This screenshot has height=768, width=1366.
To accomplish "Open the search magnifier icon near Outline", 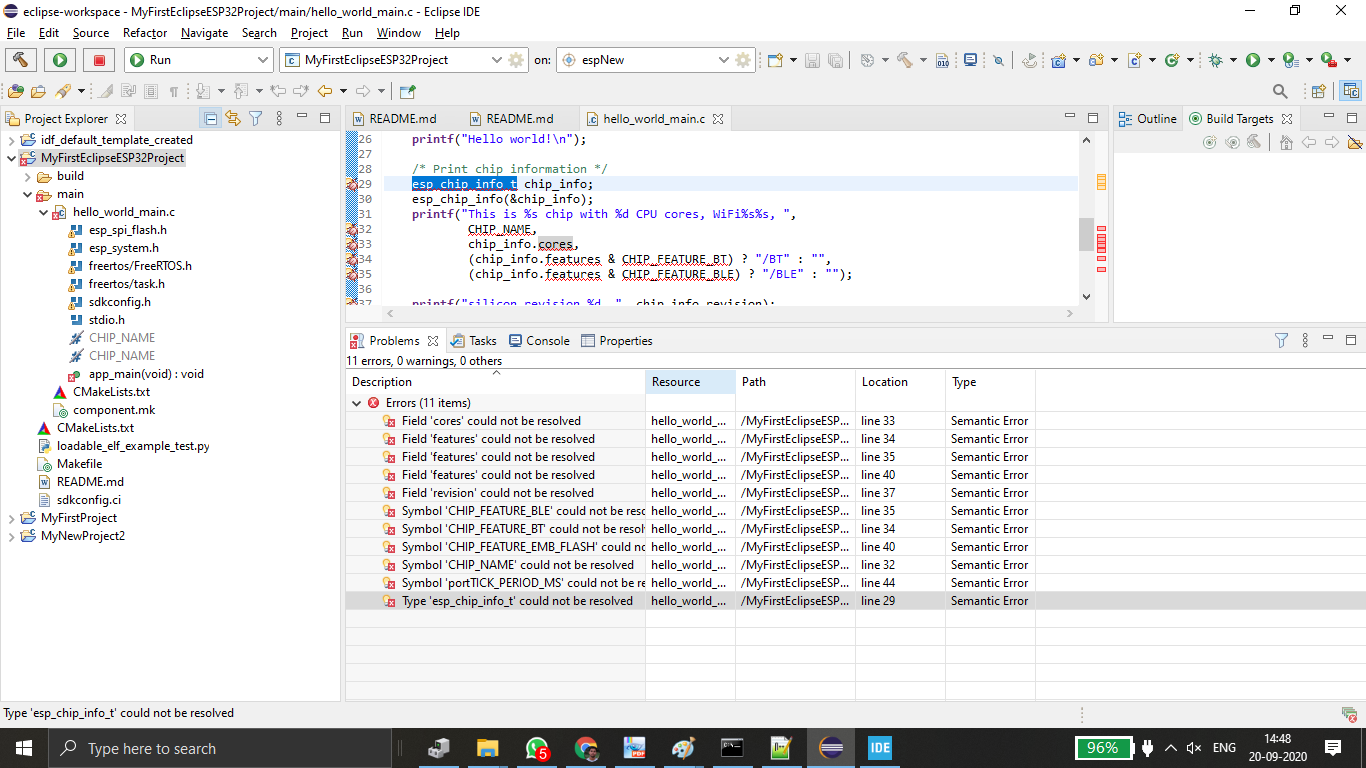I will pos(1281,90).
